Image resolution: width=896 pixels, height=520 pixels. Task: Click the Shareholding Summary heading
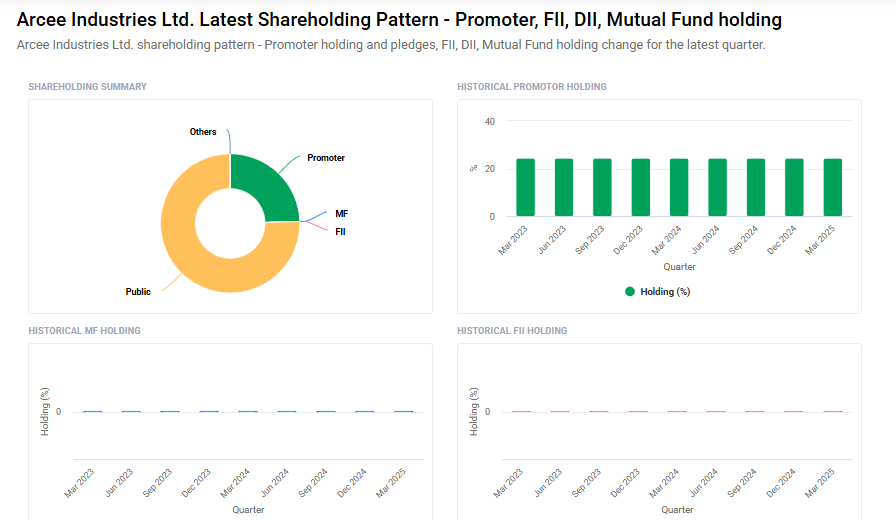87,87
